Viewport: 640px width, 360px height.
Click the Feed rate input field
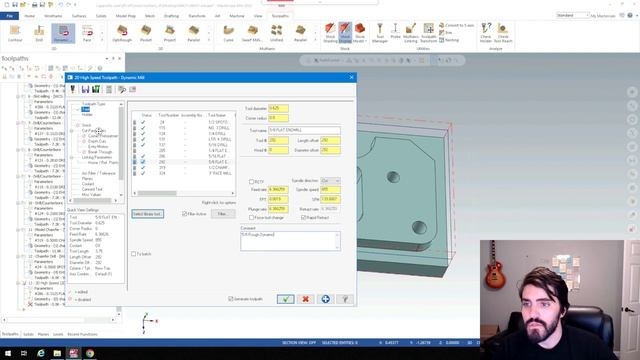(278, 189)
